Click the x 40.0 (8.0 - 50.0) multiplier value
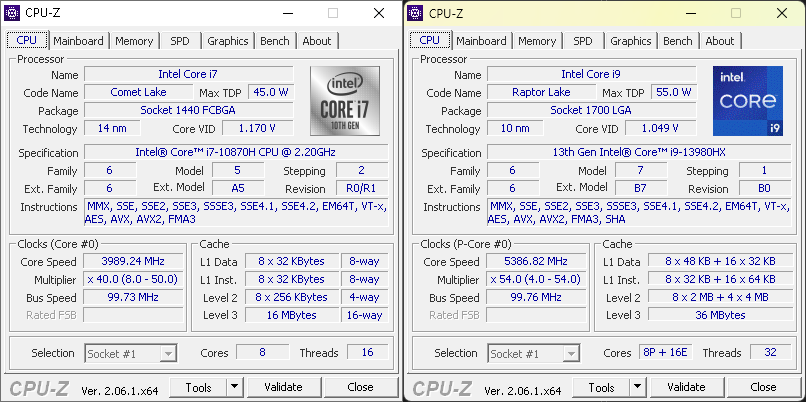Image resolution: width=806 pixels, height=402 pixels. tap(133, 280)
